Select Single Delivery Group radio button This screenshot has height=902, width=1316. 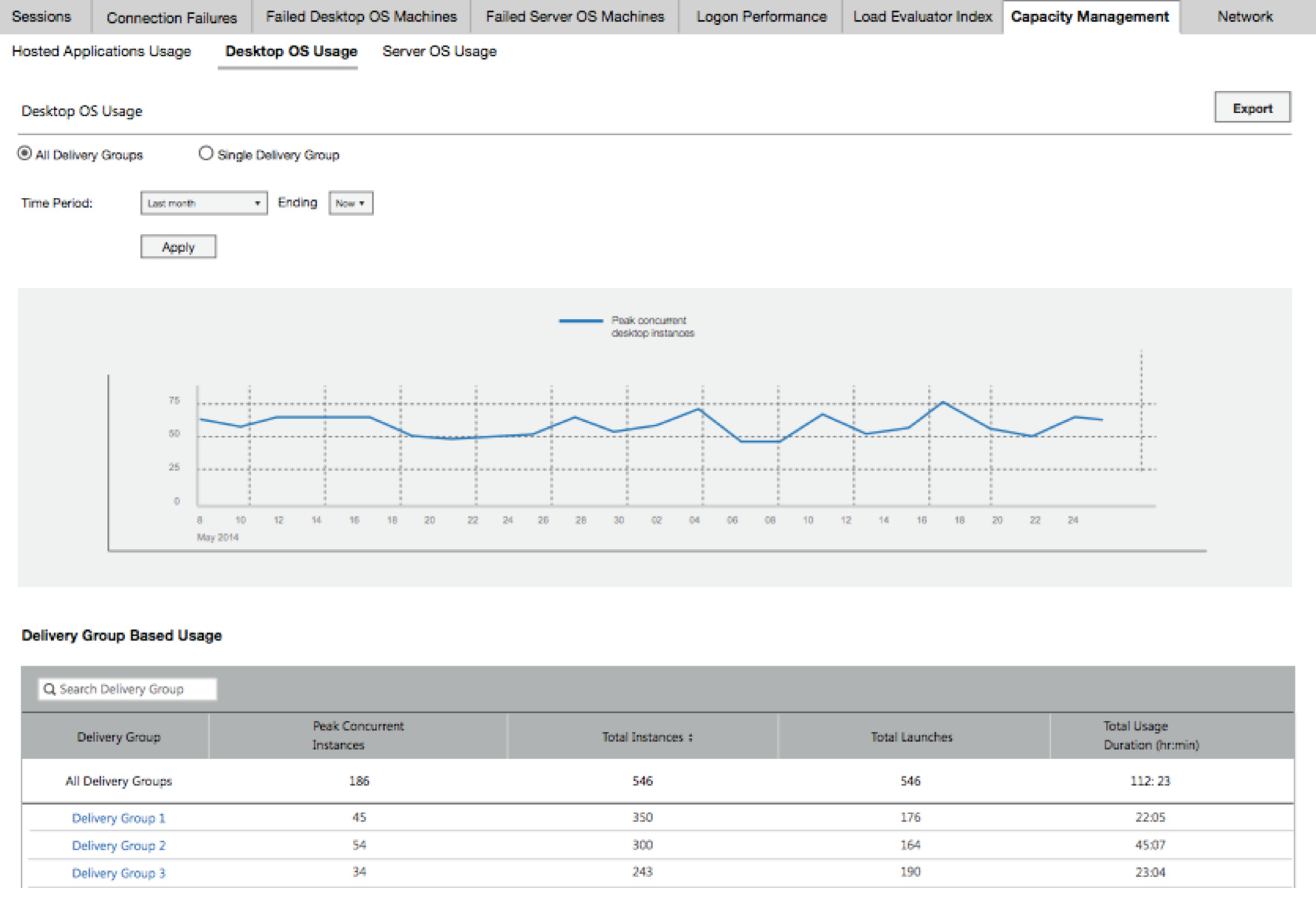(x=206, y=154)
